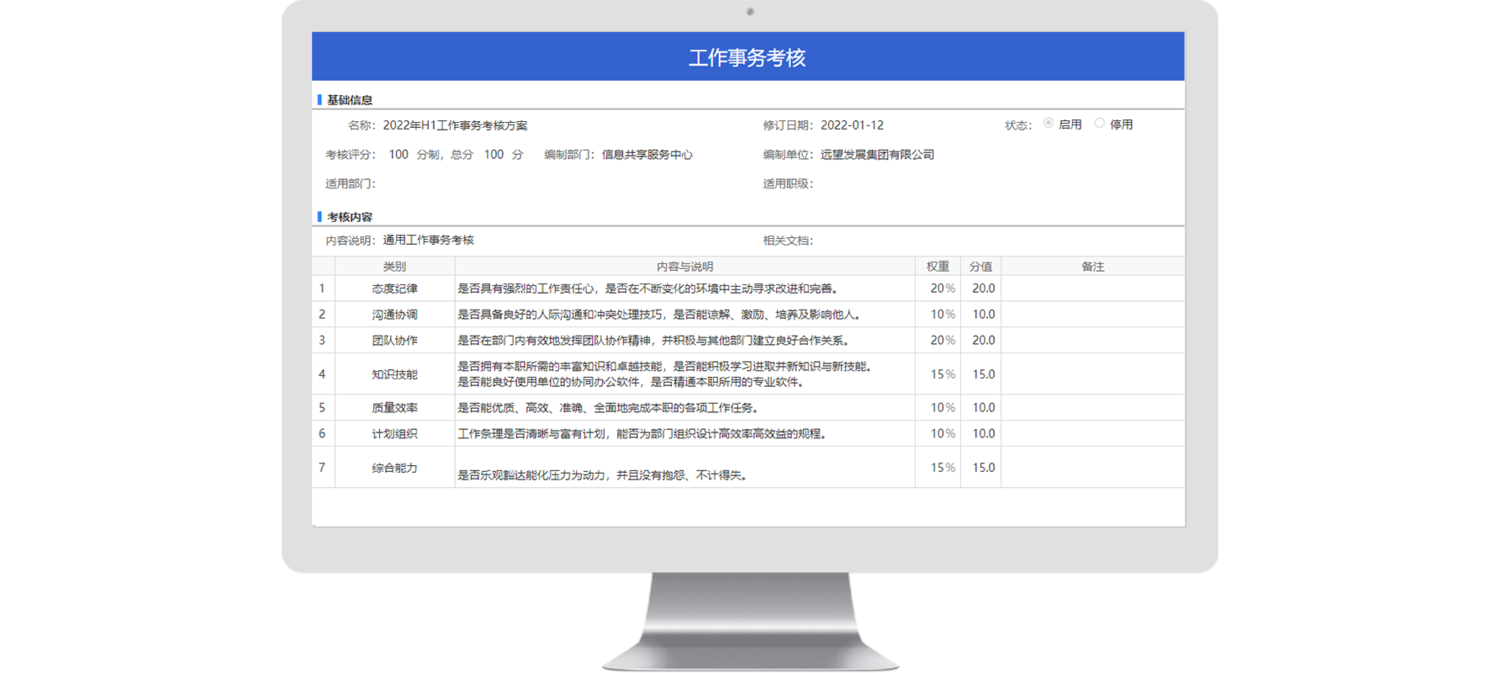This screenshot has height=673, width=1500.
Task: Select row number 6 for 计划组织
Action: click(322, 434)
